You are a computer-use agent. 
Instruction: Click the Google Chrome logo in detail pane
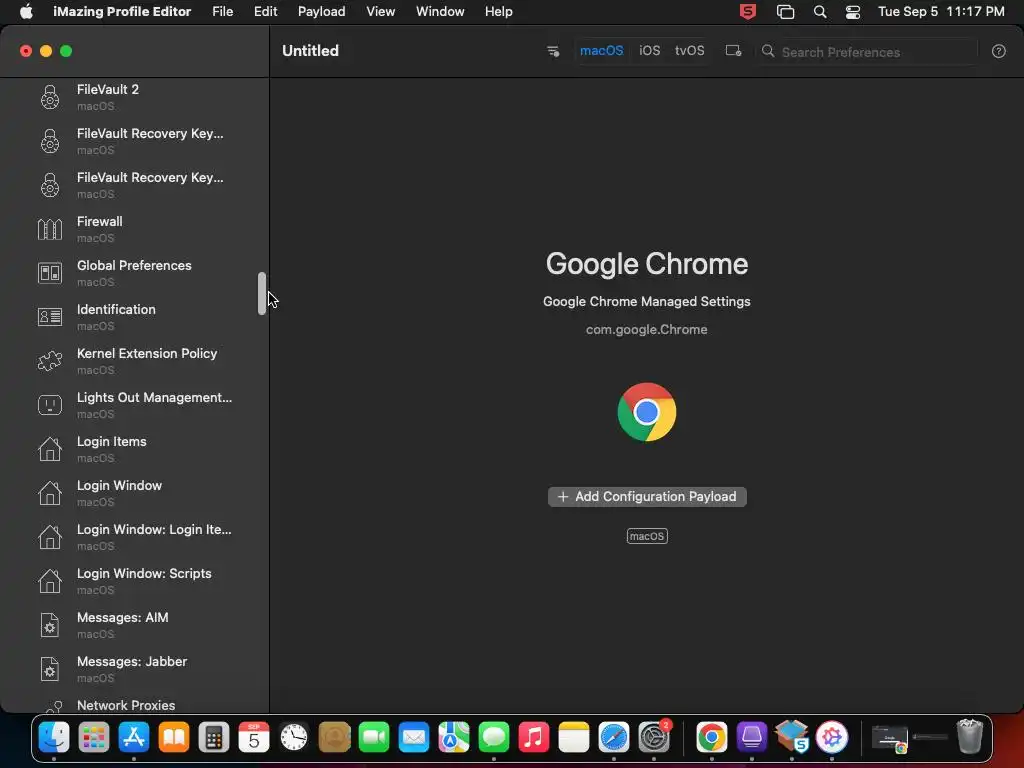pyautogui.click(x=647, y=412)
